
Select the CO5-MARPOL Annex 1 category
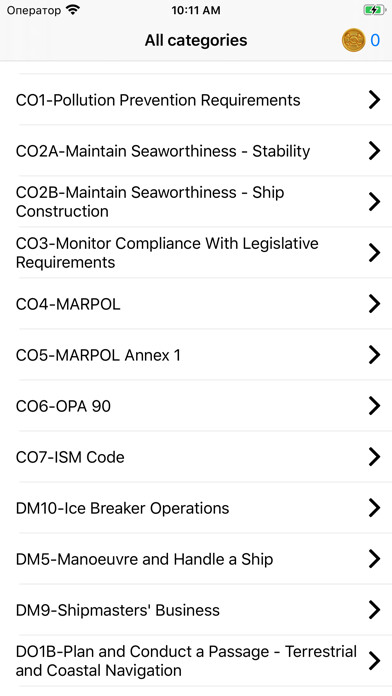[x=196, y=355]
